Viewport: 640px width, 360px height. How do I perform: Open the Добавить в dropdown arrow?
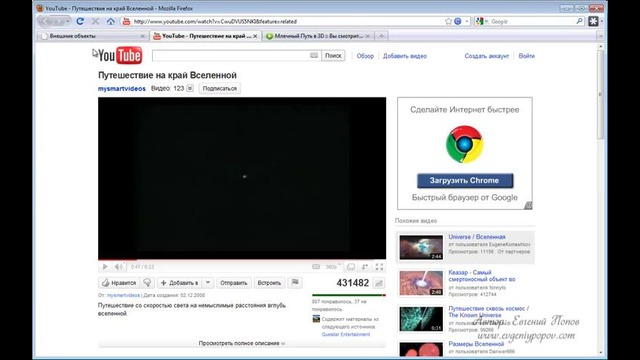coord(208,282)
